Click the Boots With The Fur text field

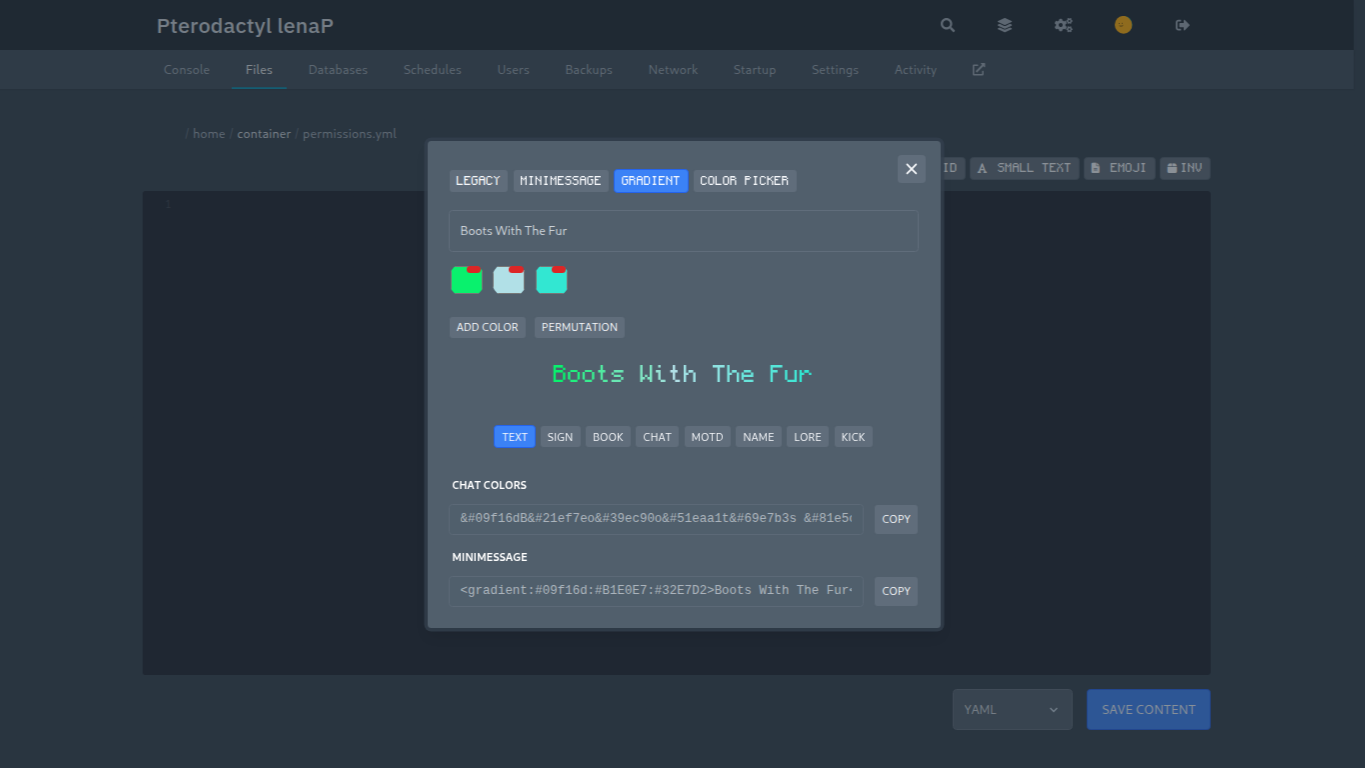tap(683, 231)
